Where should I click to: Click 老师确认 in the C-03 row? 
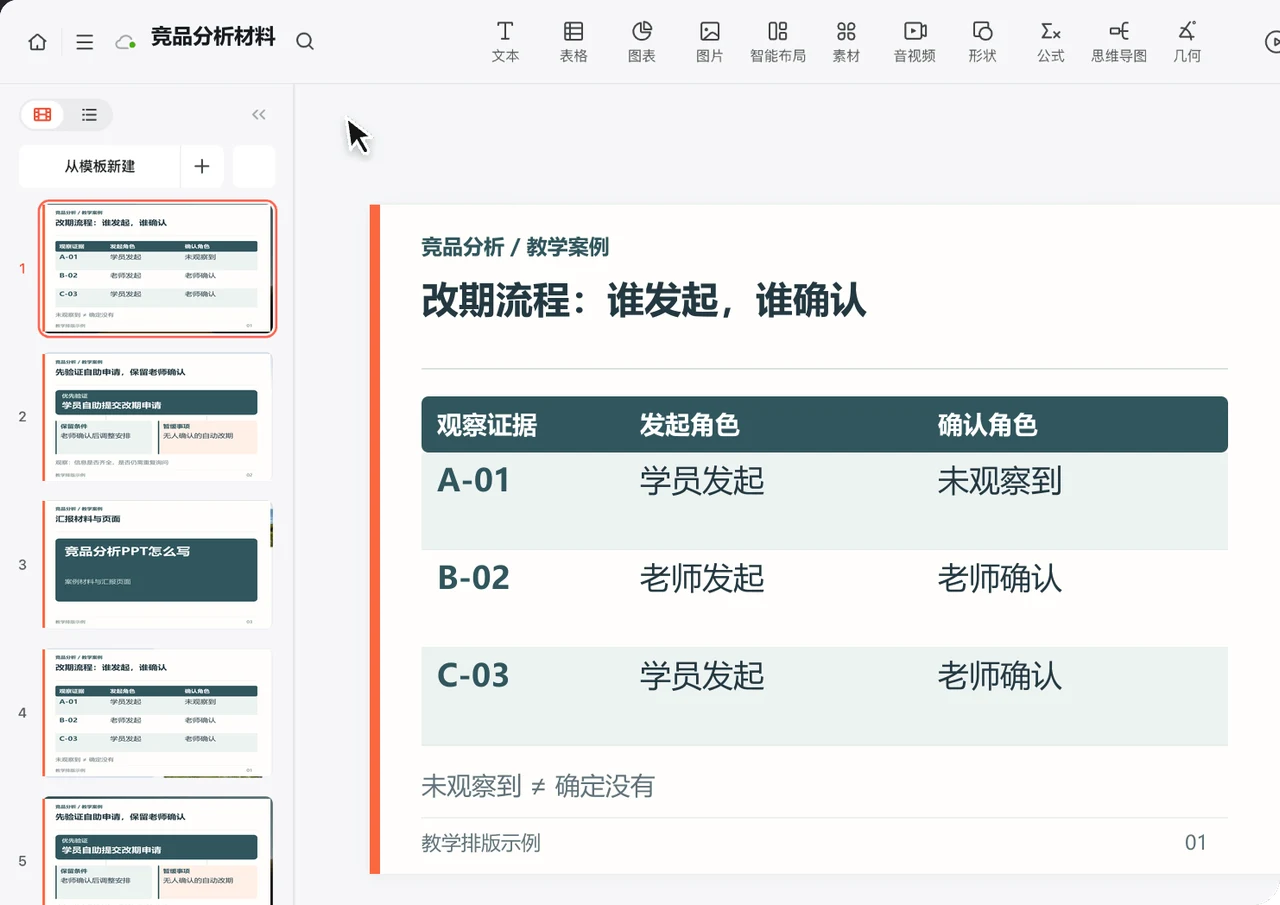(x=1000, y=676)
